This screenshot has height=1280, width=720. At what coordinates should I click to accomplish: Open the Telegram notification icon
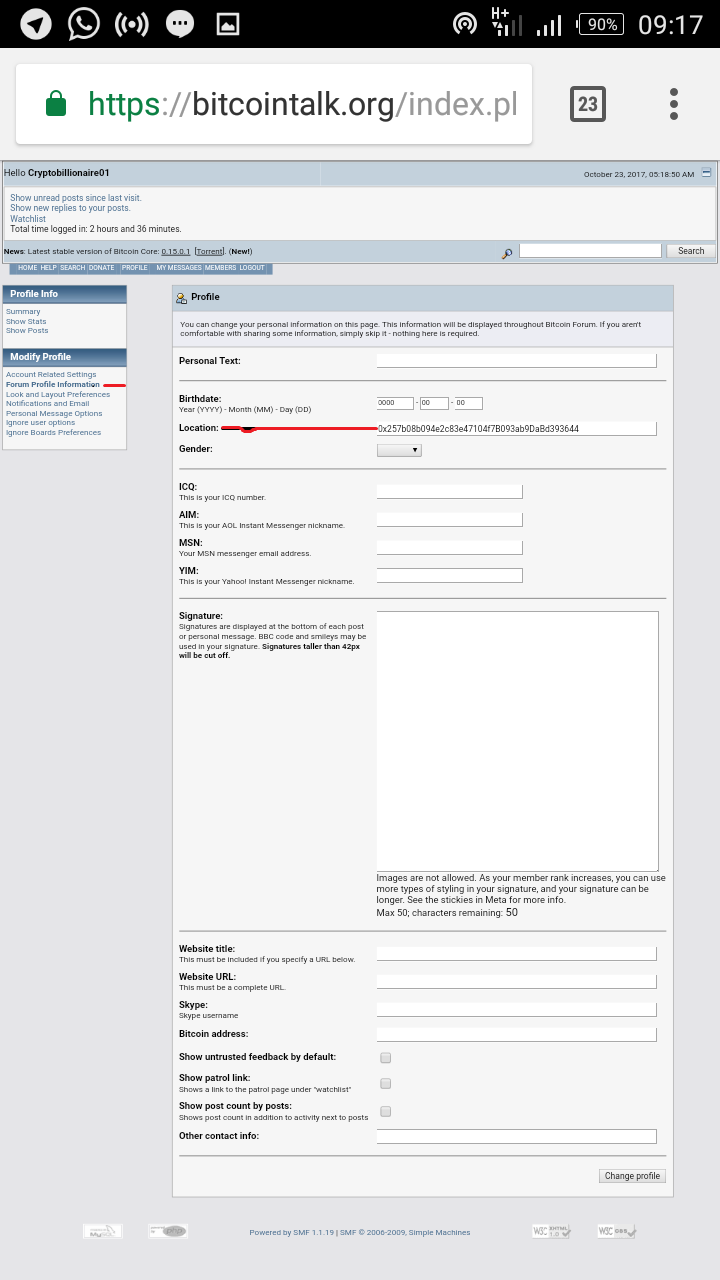[x=36, y=24]
